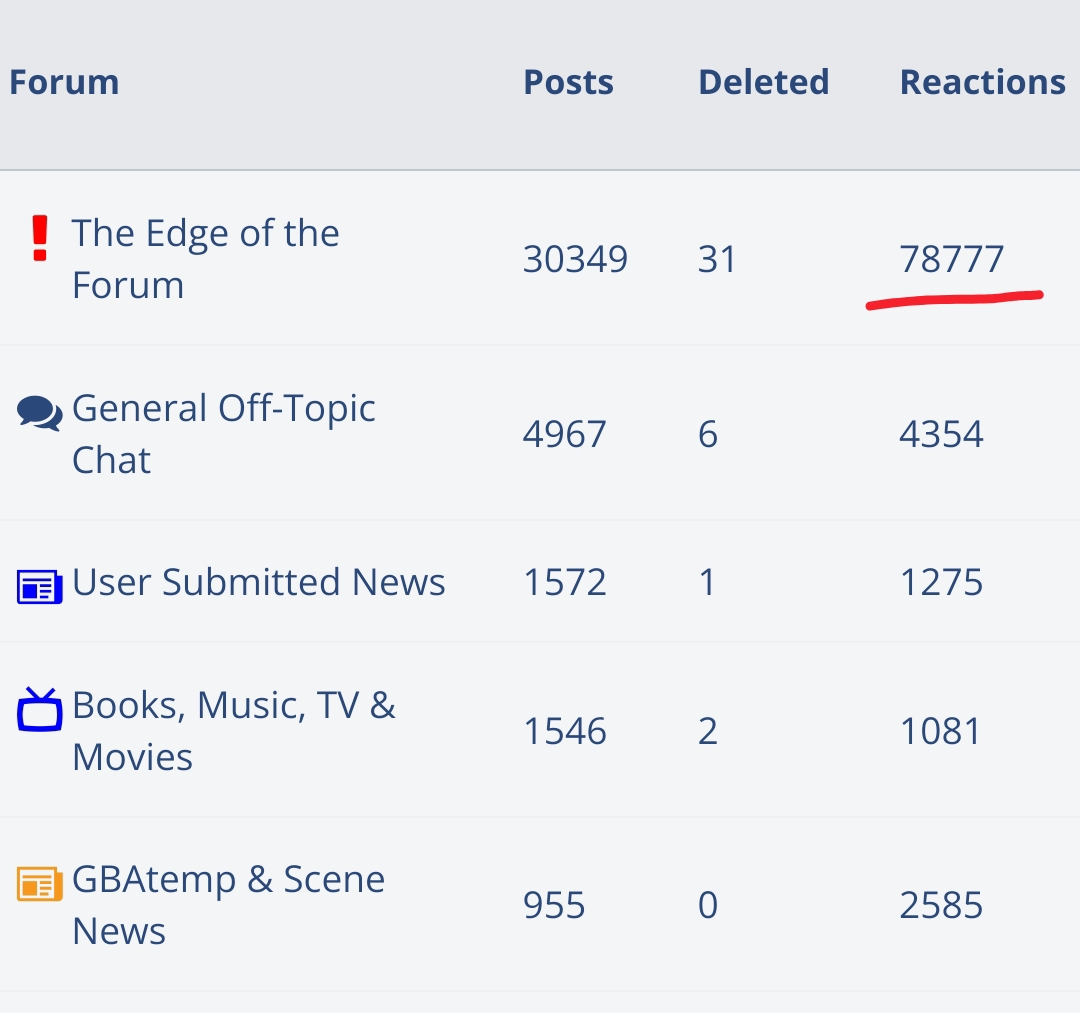Open General Off-Topic Chat forum
The width and height of the screenshot is (1080, 1013).
coord(223,434)
